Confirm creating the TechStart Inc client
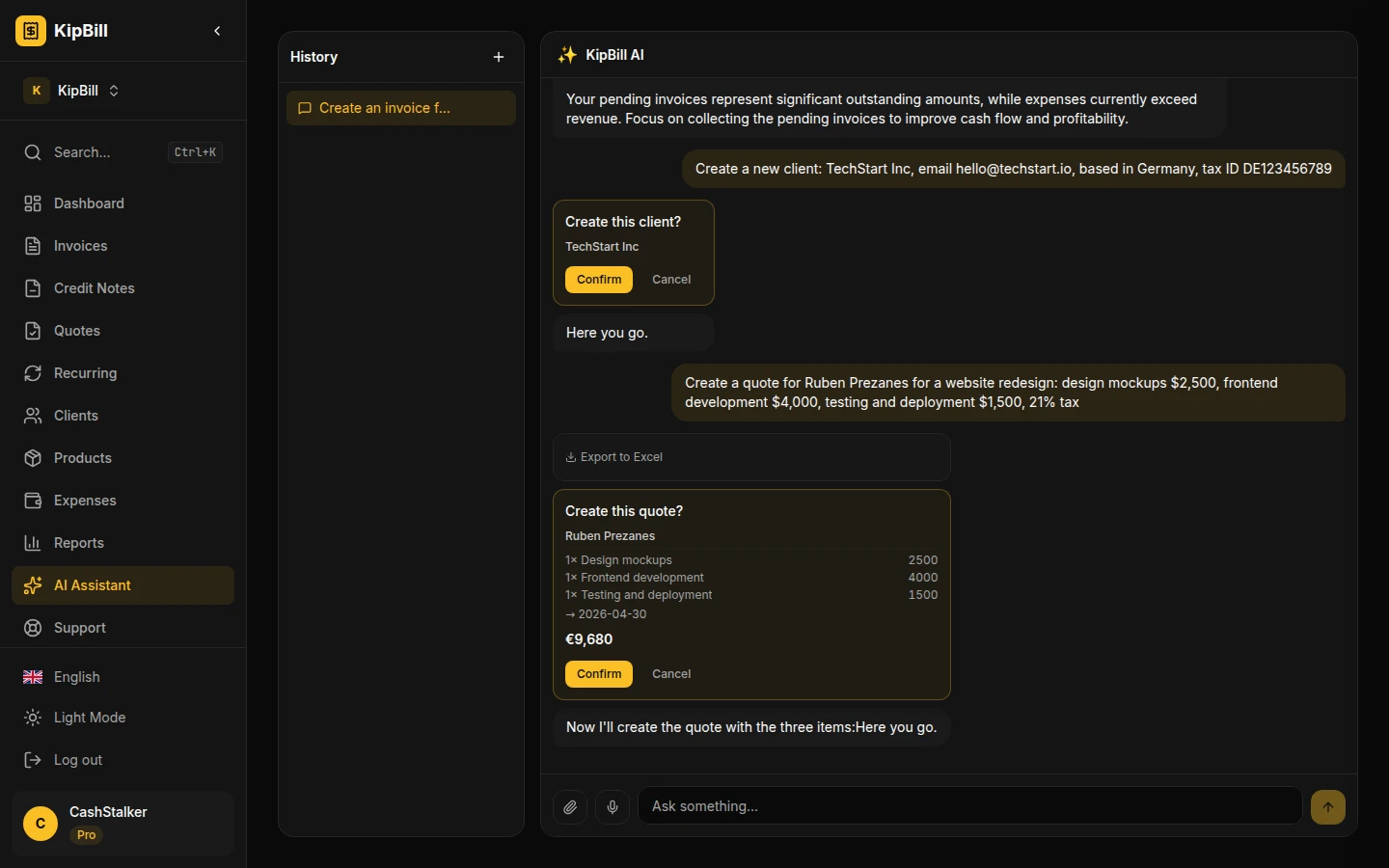Image resolution: width=1389 pixels, height=868 pixels. pyautogui.click(x=599, y=280)
